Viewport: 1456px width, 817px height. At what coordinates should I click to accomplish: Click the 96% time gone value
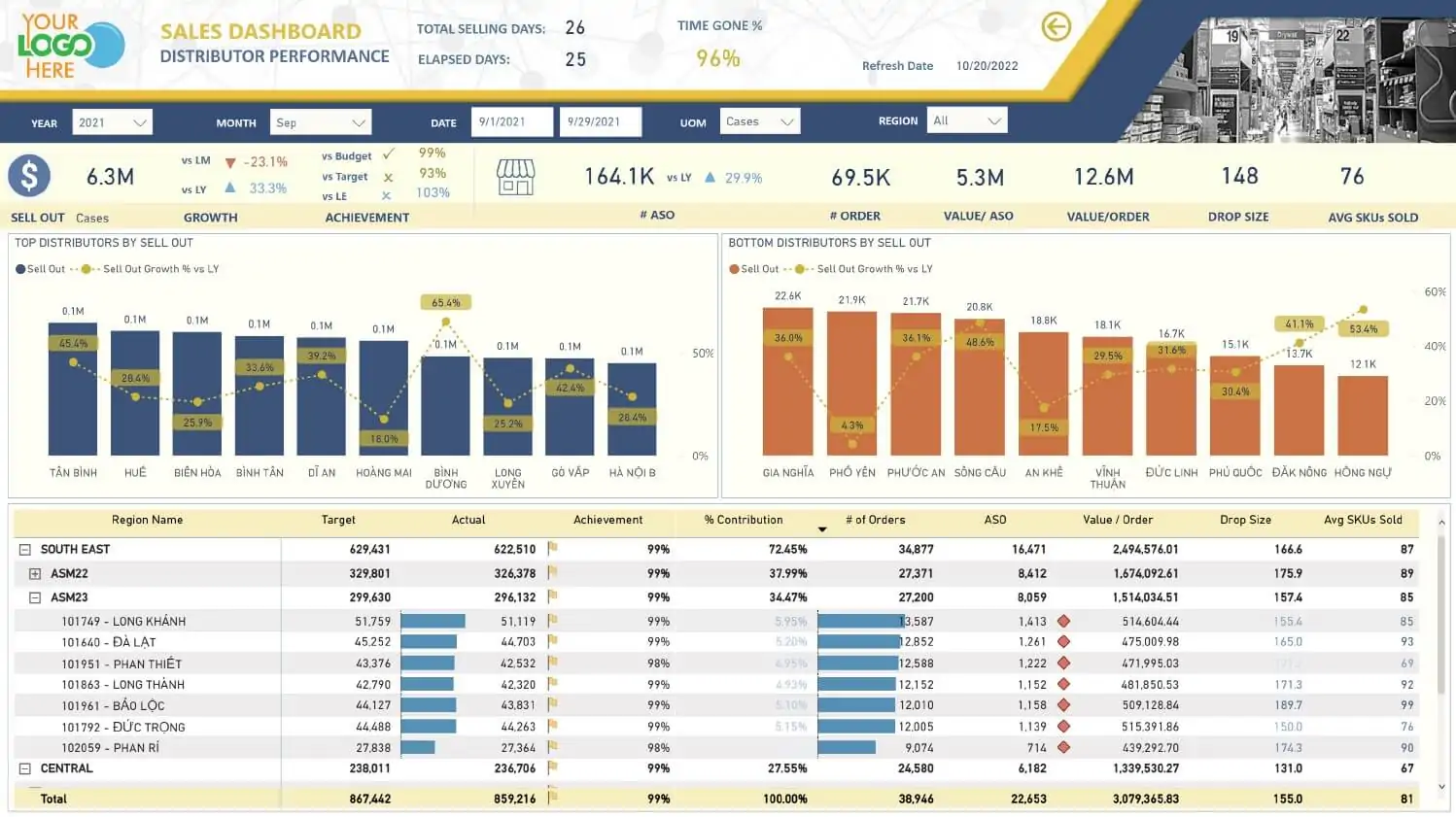click(718, 58)
